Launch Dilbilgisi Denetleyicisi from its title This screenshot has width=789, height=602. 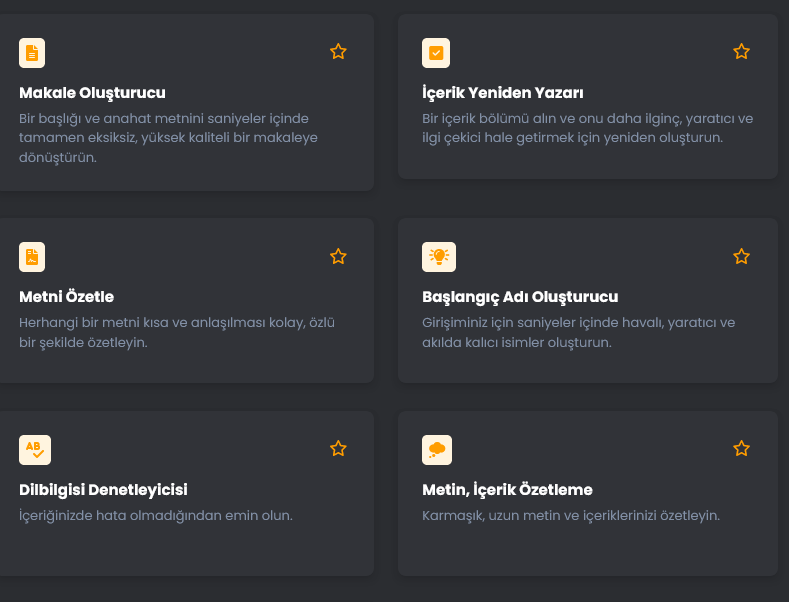click(x=103, y=490)
